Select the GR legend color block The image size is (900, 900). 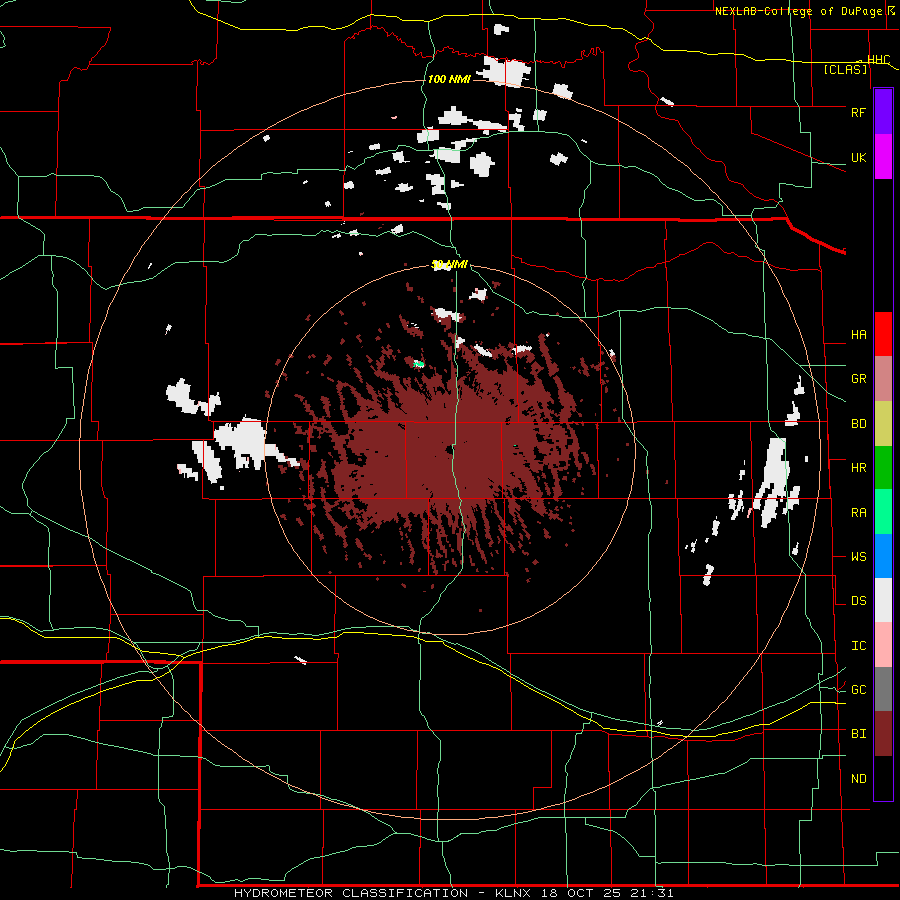click(x=883, y=379)
